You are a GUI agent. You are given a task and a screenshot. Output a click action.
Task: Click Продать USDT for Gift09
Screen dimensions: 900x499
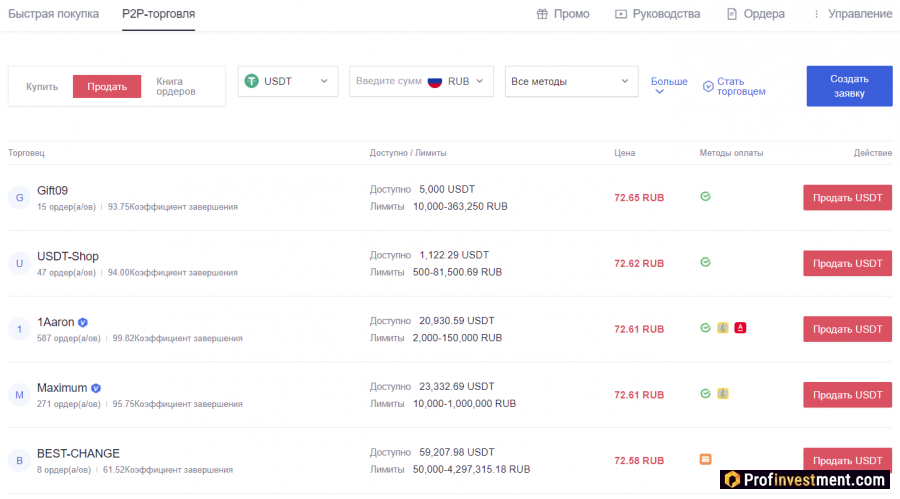tap(847, 198)
